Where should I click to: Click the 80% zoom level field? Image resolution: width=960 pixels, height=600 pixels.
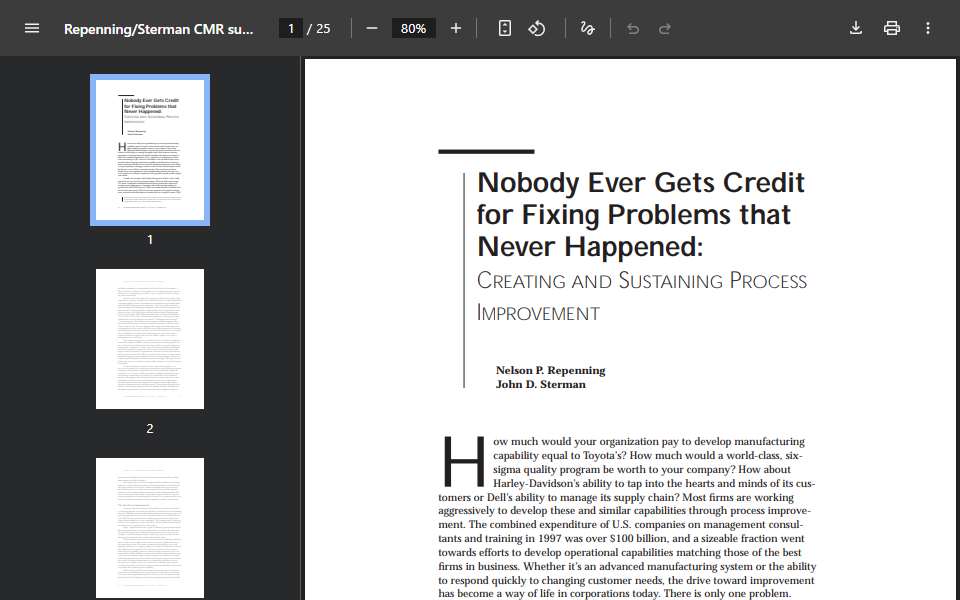tap(413, 29)
